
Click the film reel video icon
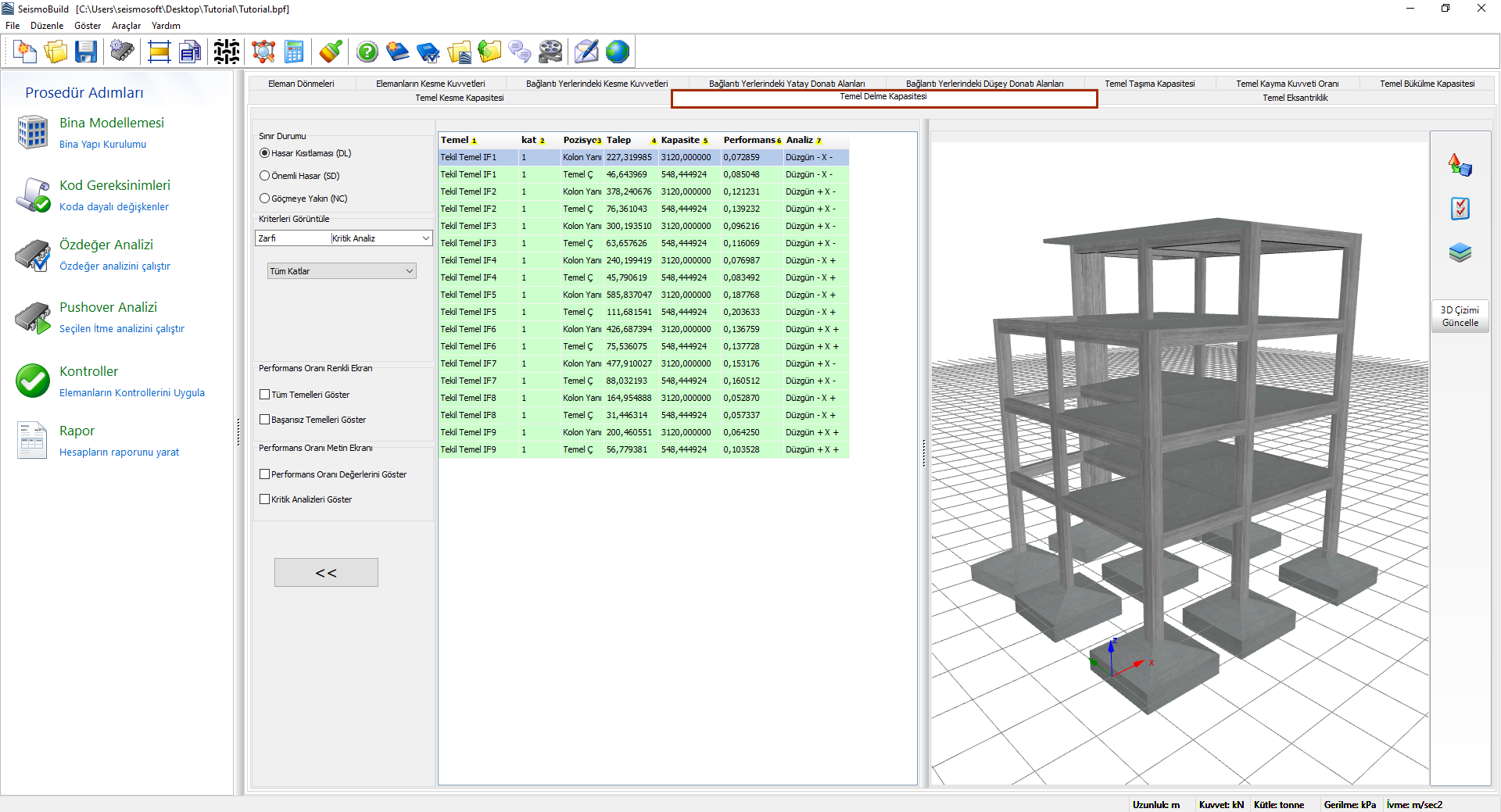tap(550, 52)
